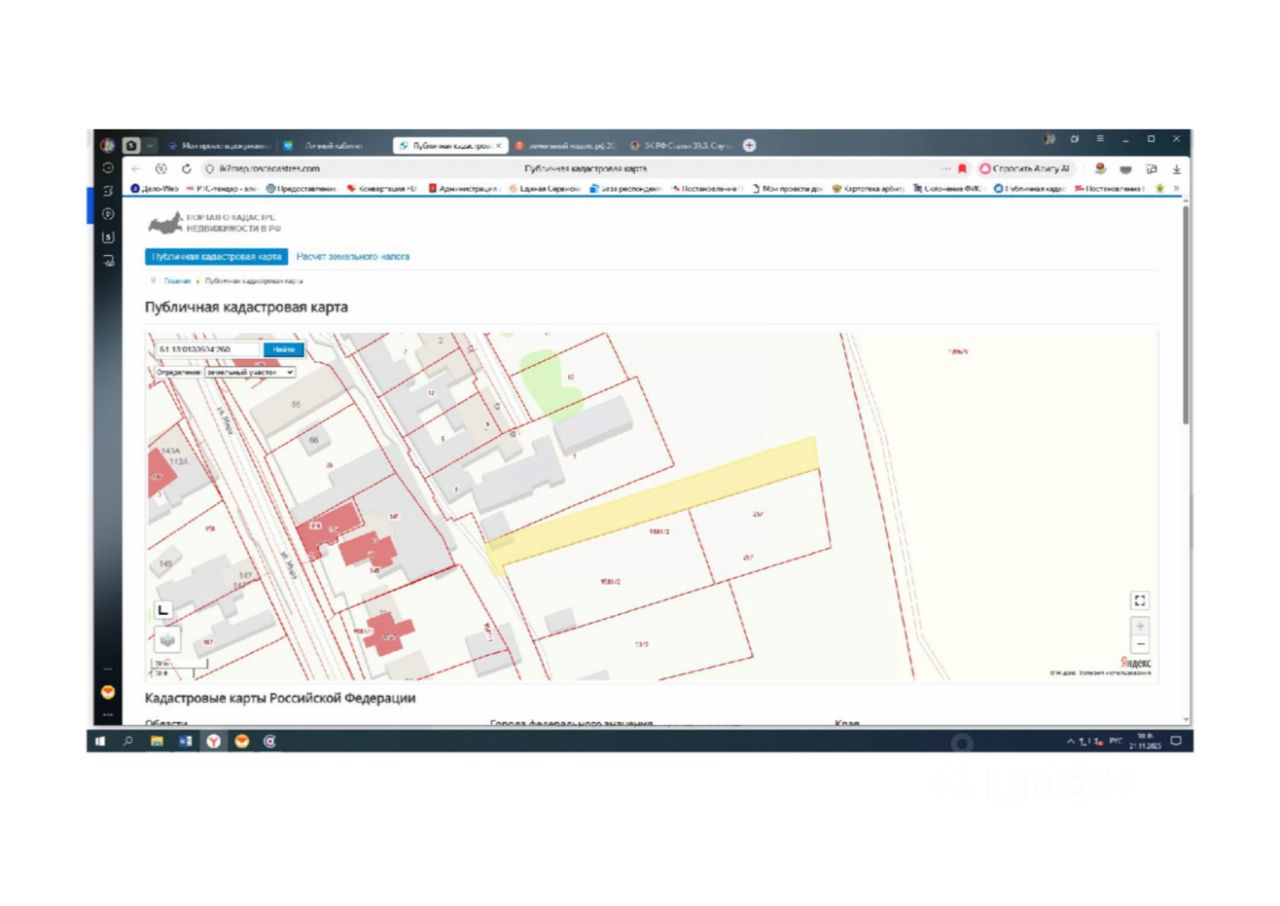The height and width of the screenshot is (906, 1280).
Task: Zoom out the map with minus button
Action: click(x=1140, y=645)
